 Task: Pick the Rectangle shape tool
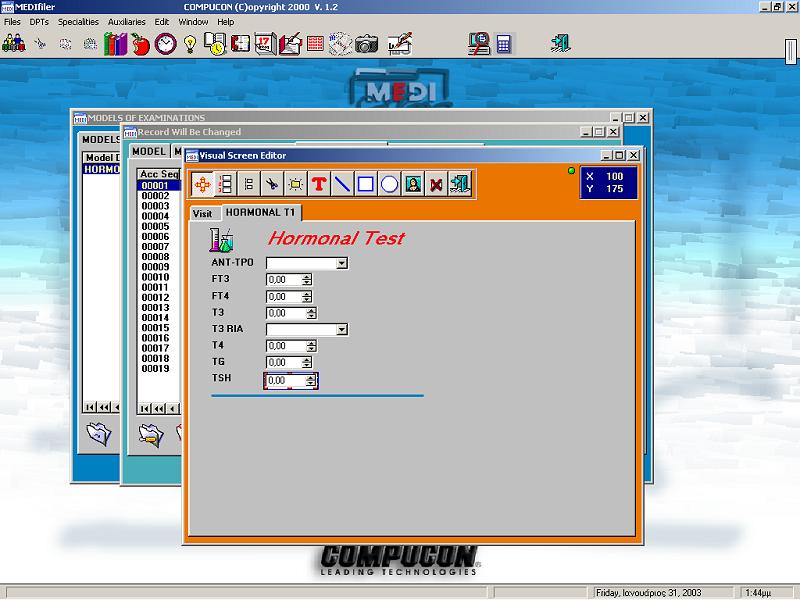pyautogui.click(x=366, y=184)
